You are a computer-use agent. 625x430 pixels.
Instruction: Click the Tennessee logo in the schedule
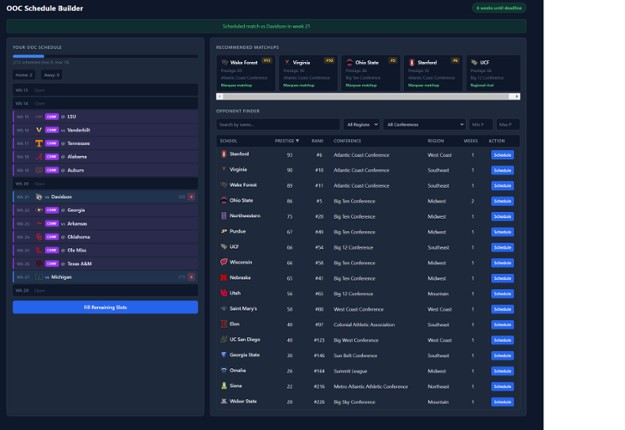click(39, 143)
